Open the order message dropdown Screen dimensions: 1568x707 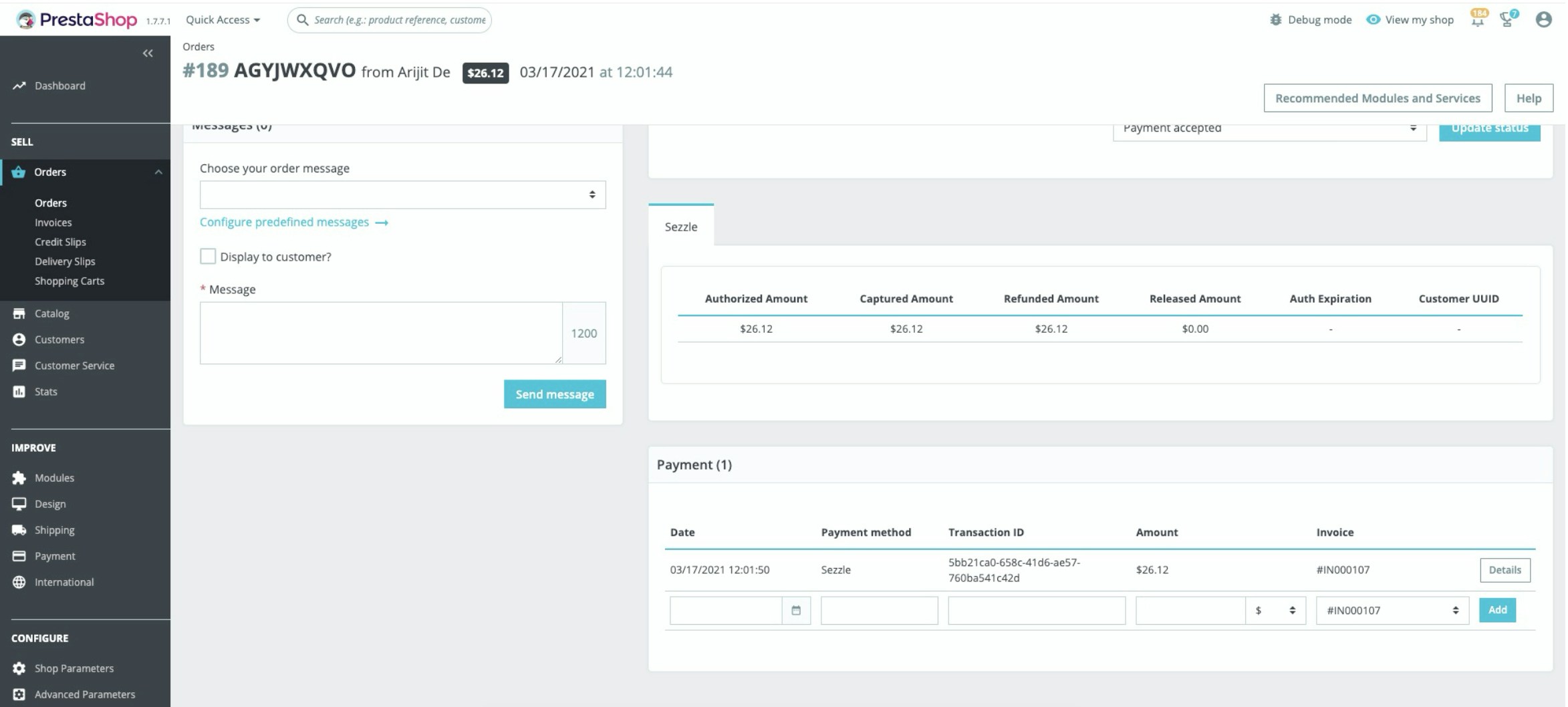[402, 194]
